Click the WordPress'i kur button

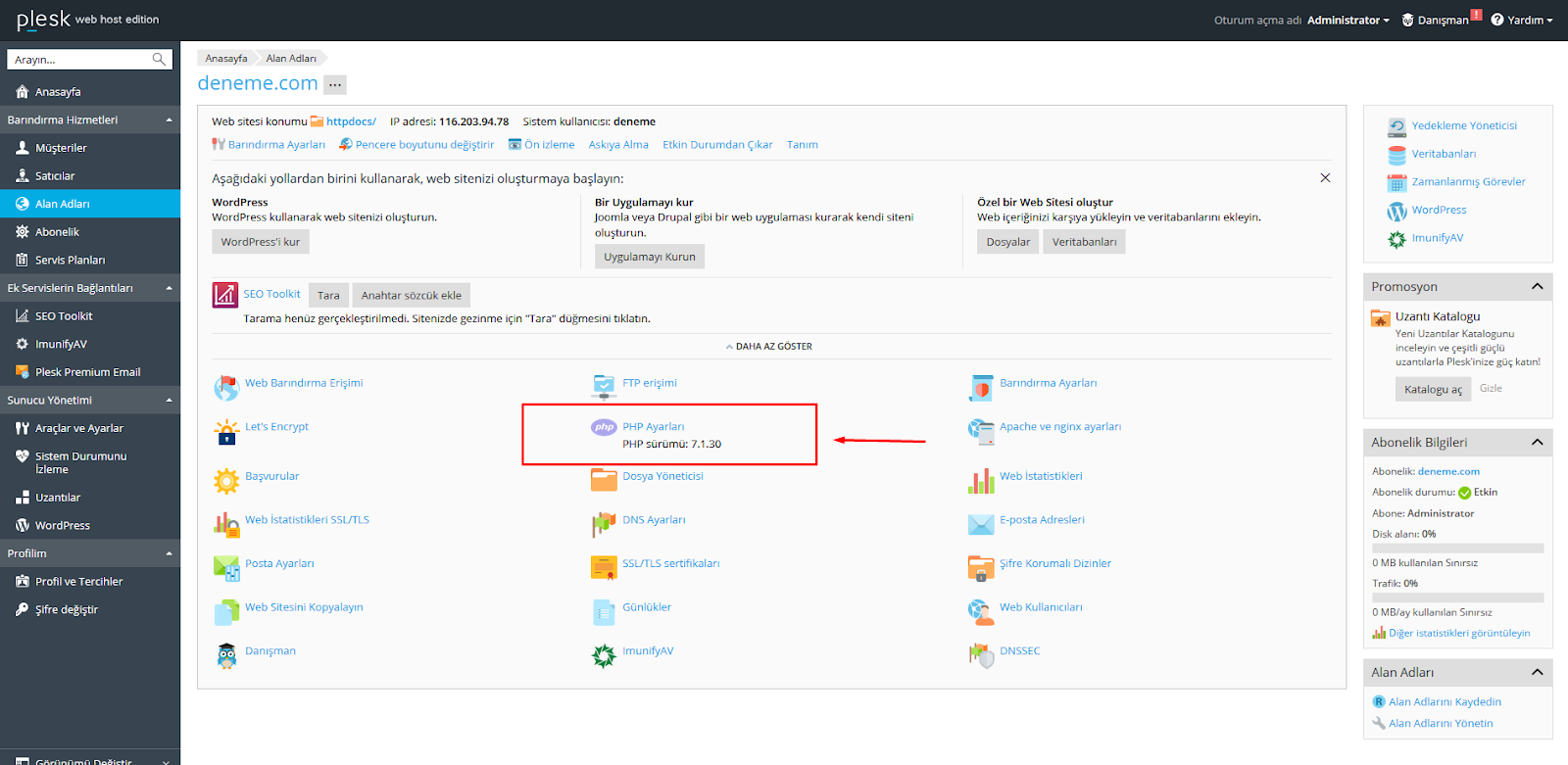point(261,242)
